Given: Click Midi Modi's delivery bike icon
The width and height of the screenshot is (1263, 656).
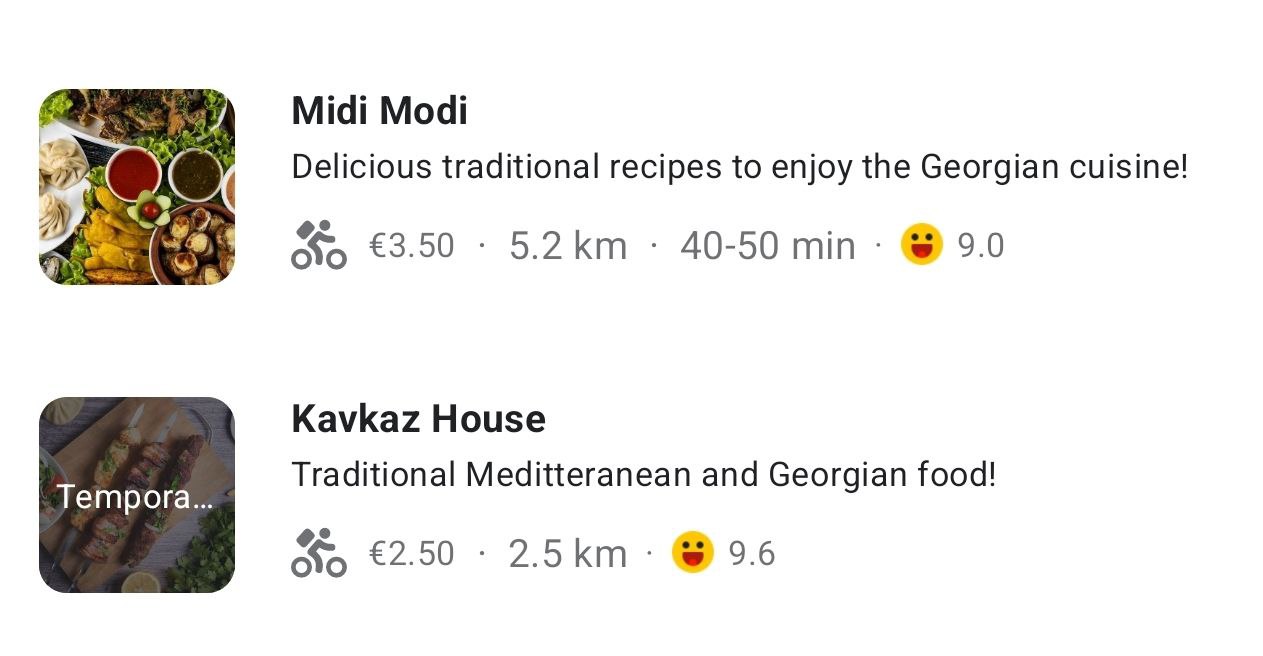Looking at the screenshot, I should coord(318,246).
